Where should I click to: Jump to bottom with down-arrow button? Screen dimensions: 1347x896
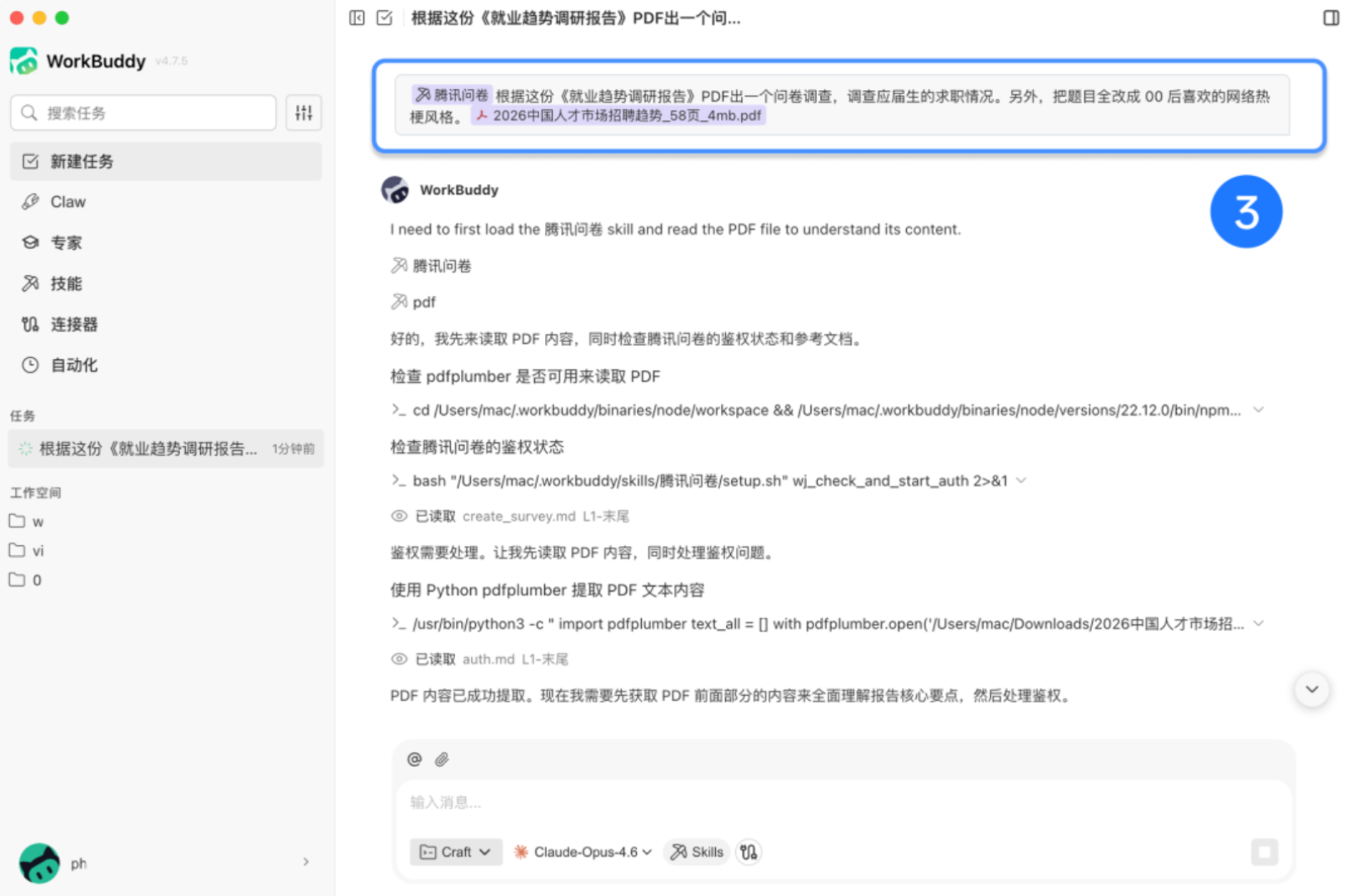tap(1311, 689)
